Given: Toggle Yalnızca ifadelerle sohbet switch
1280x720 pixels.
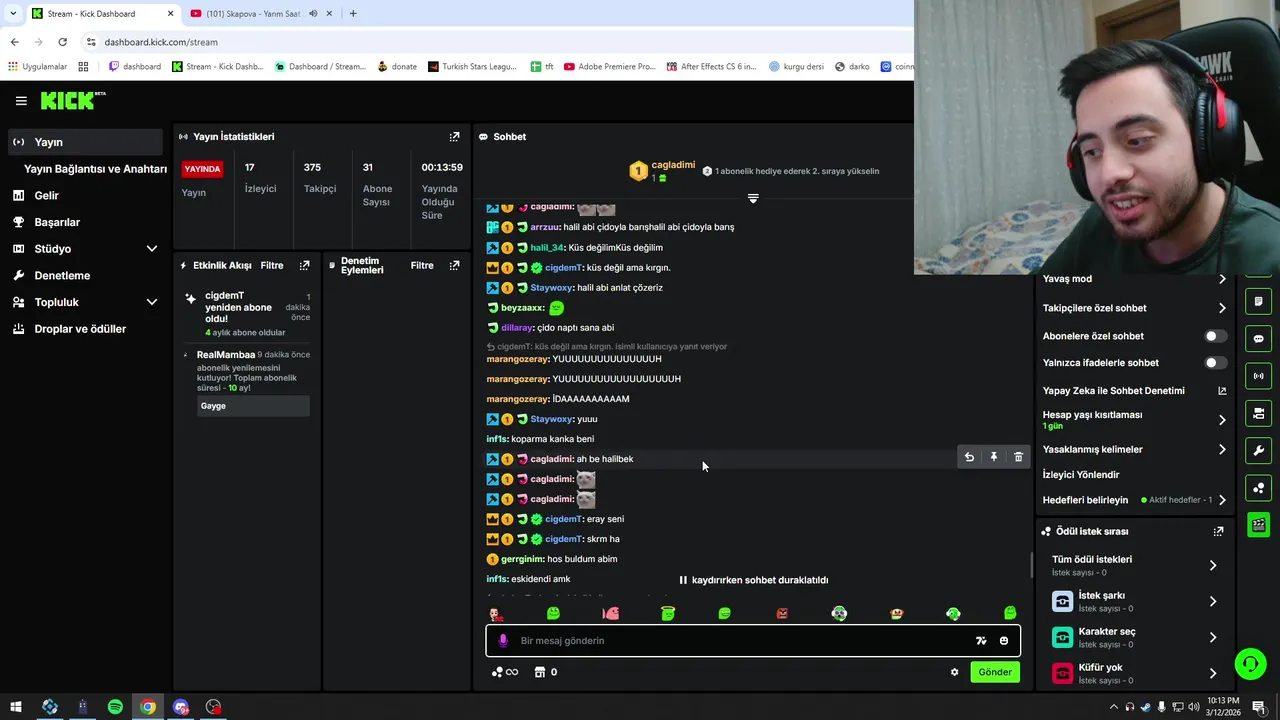Looking at the screenshot, I should 1216,363.
